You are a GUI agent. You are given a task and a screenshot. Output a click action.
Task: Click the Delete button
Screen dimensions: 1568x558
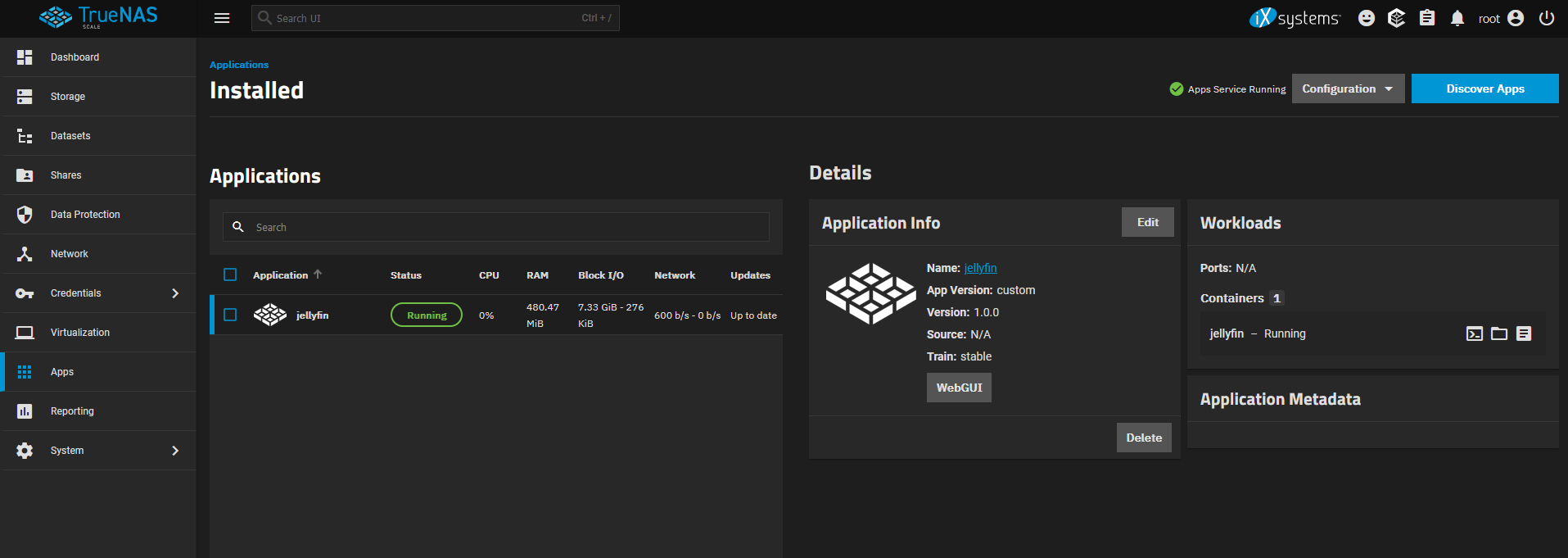(x=1144, y=438)
